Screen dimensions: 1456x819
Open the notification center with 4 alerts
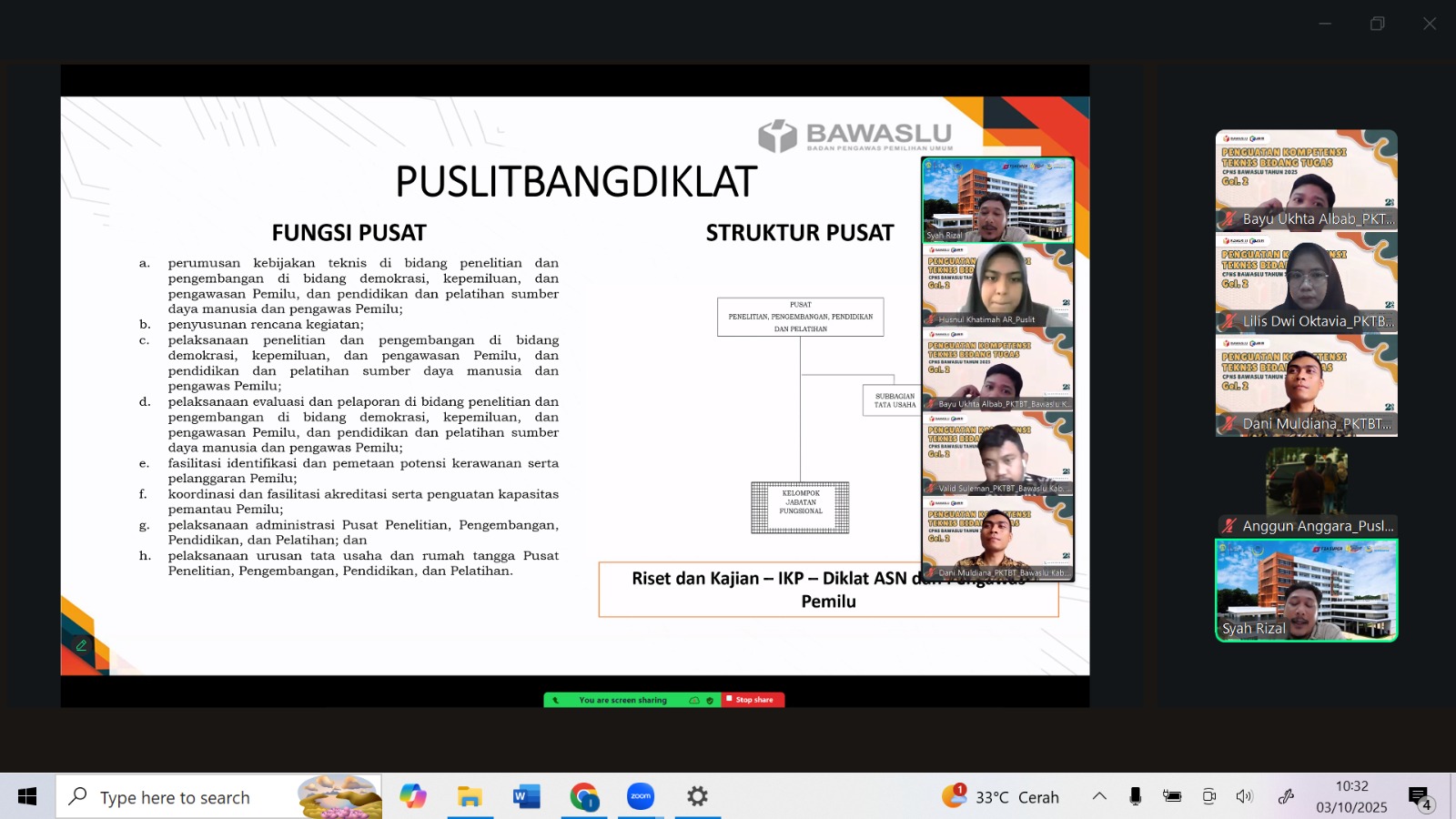1420,798
